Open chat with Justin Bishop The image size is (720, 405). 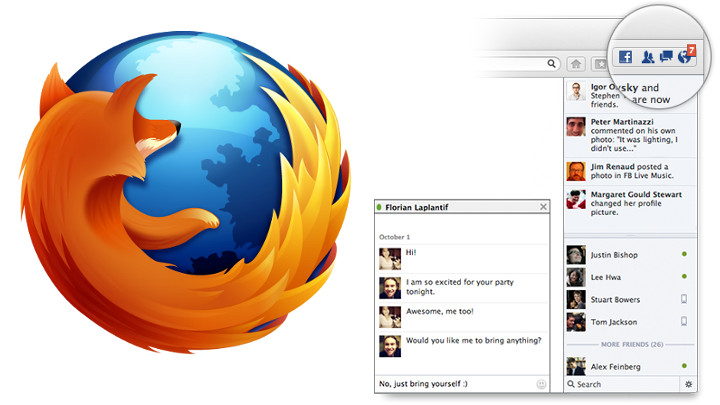coord(630,254)
